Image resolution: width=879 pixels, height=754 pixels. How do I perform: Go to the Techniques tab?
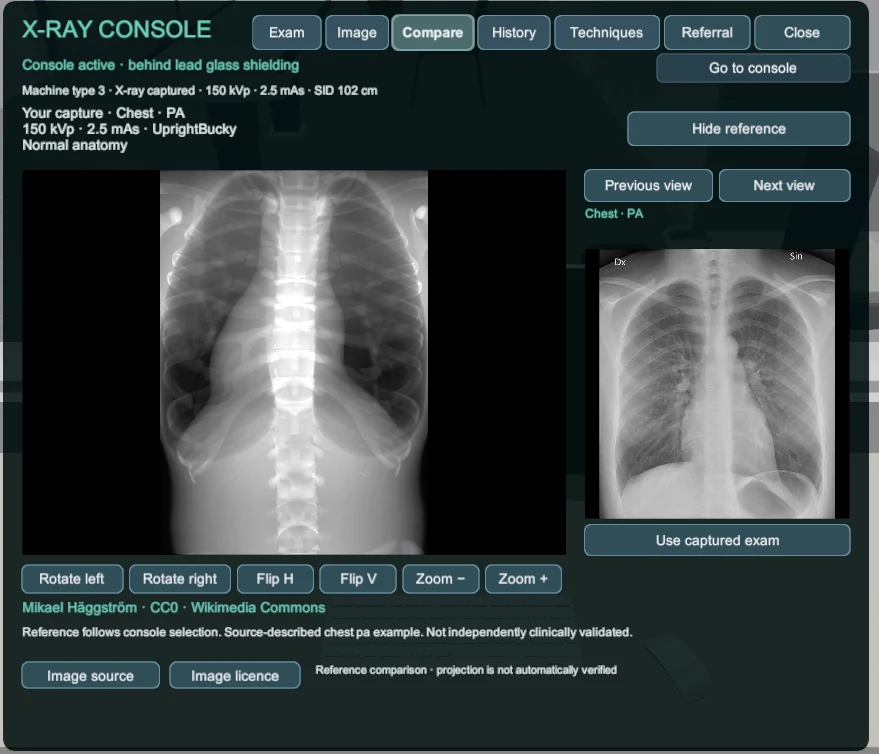tap(607, 33)
